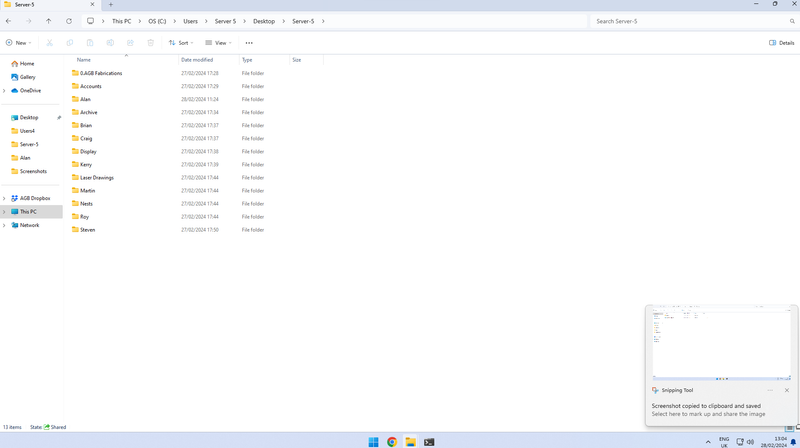Click the Search Server-5 field
The width and height of the screenshot is (800, 448).
pos(694,21)
